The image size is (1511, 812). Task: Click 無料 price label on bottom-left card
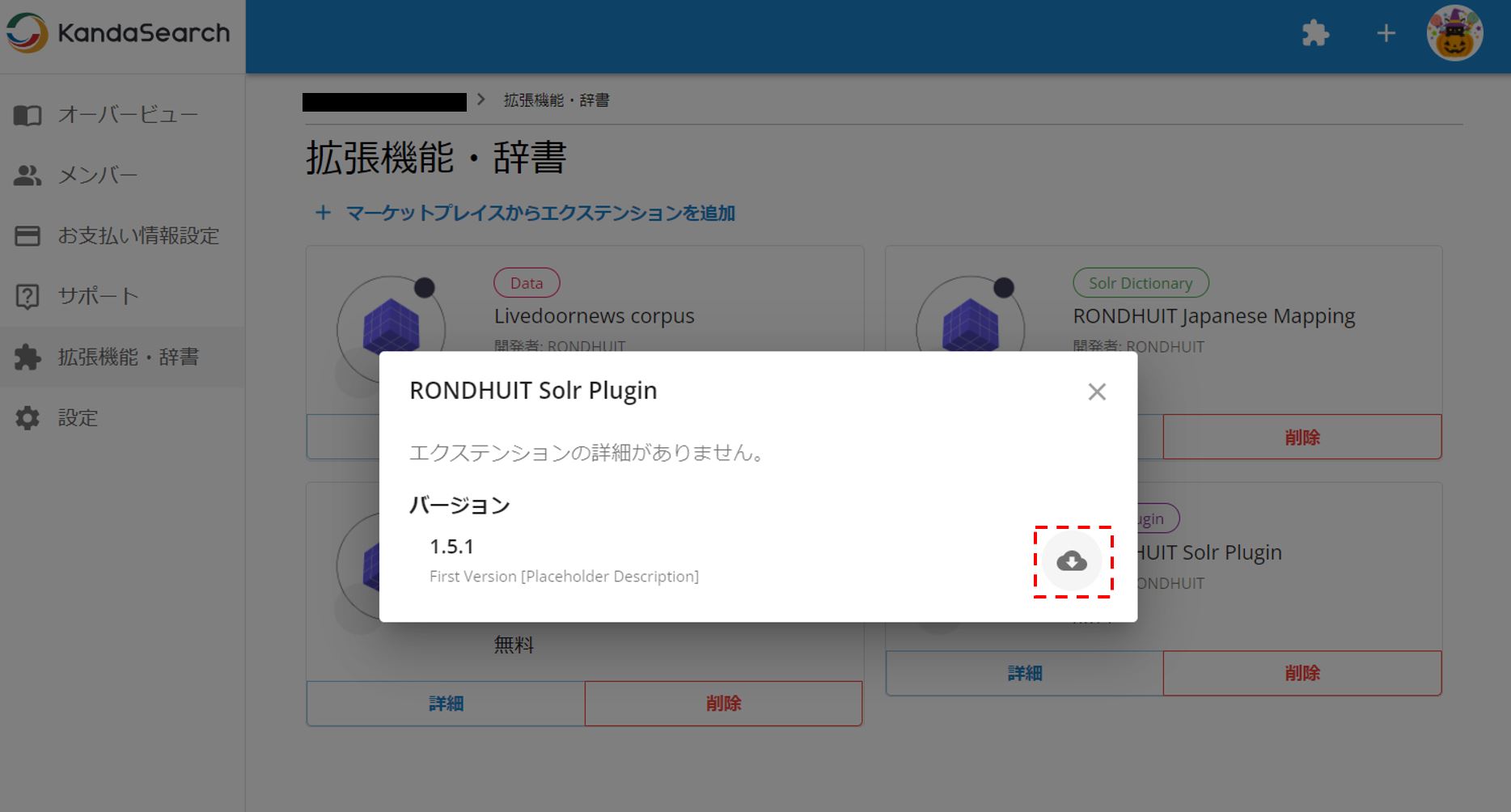[x=514, y=645]
